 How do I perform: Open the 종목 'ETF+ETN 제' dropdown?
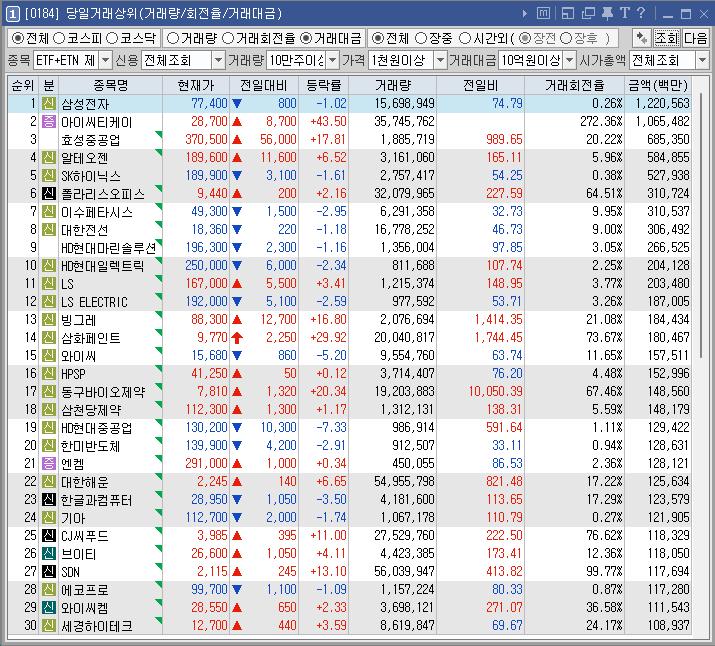[105, 60]
